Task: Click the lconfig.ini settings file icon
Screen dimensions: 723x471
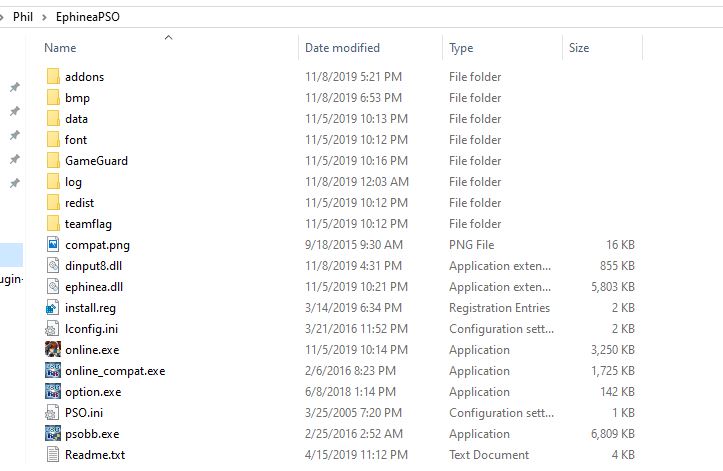Action: (x=52, y=328)
